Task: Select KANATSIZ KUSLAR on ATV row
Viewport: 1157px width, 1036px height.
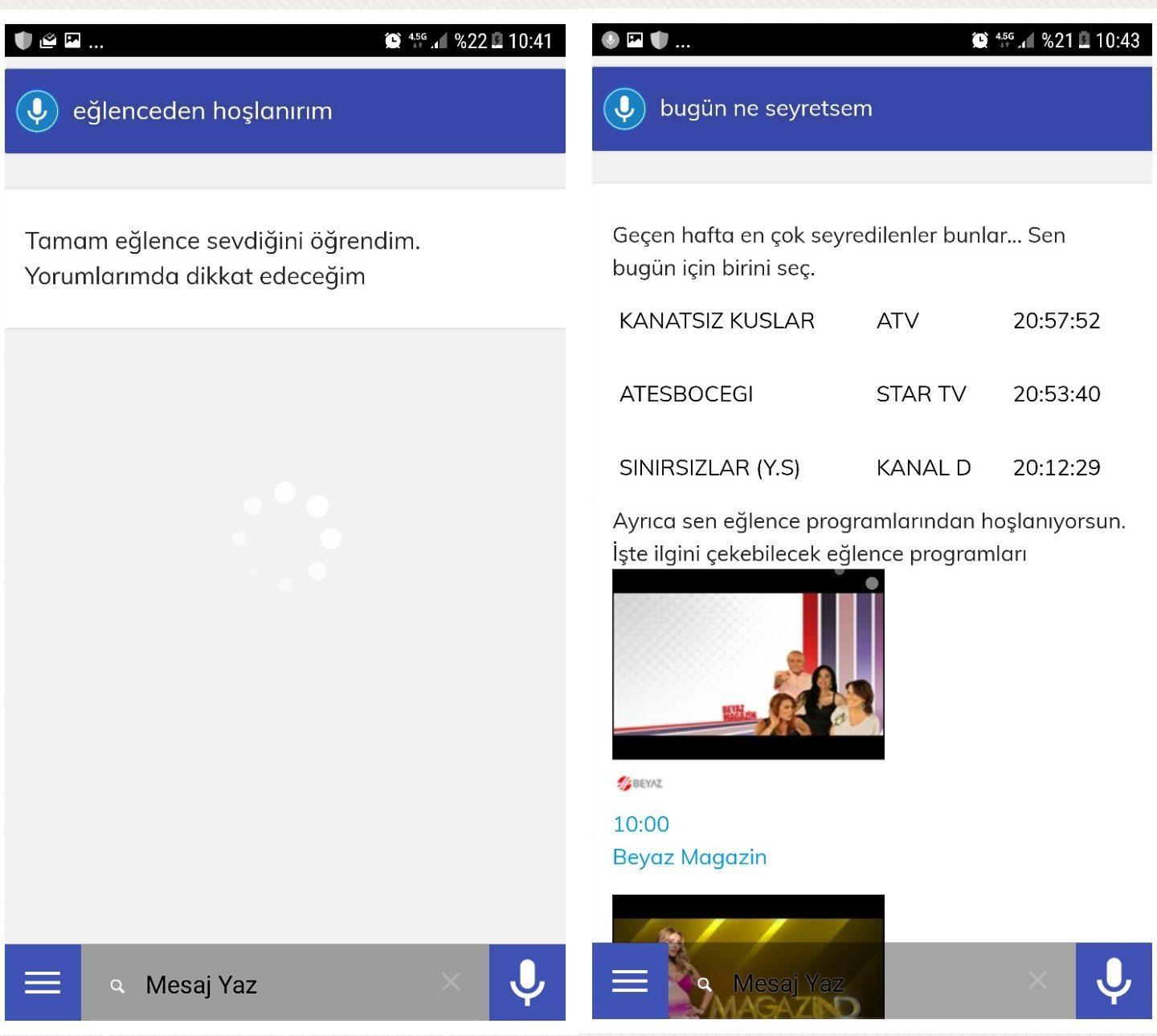Action: [717, 321]
